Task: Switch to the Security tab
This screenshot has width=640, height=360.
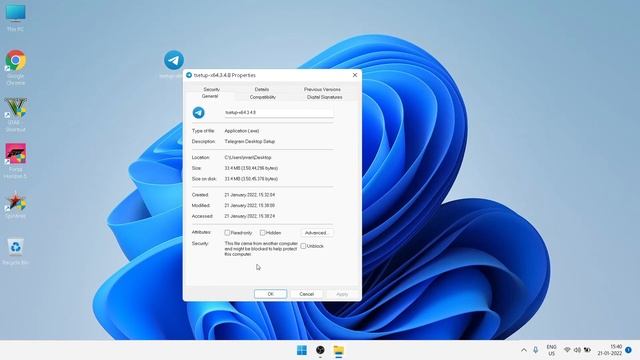Action: pos(211,89)
